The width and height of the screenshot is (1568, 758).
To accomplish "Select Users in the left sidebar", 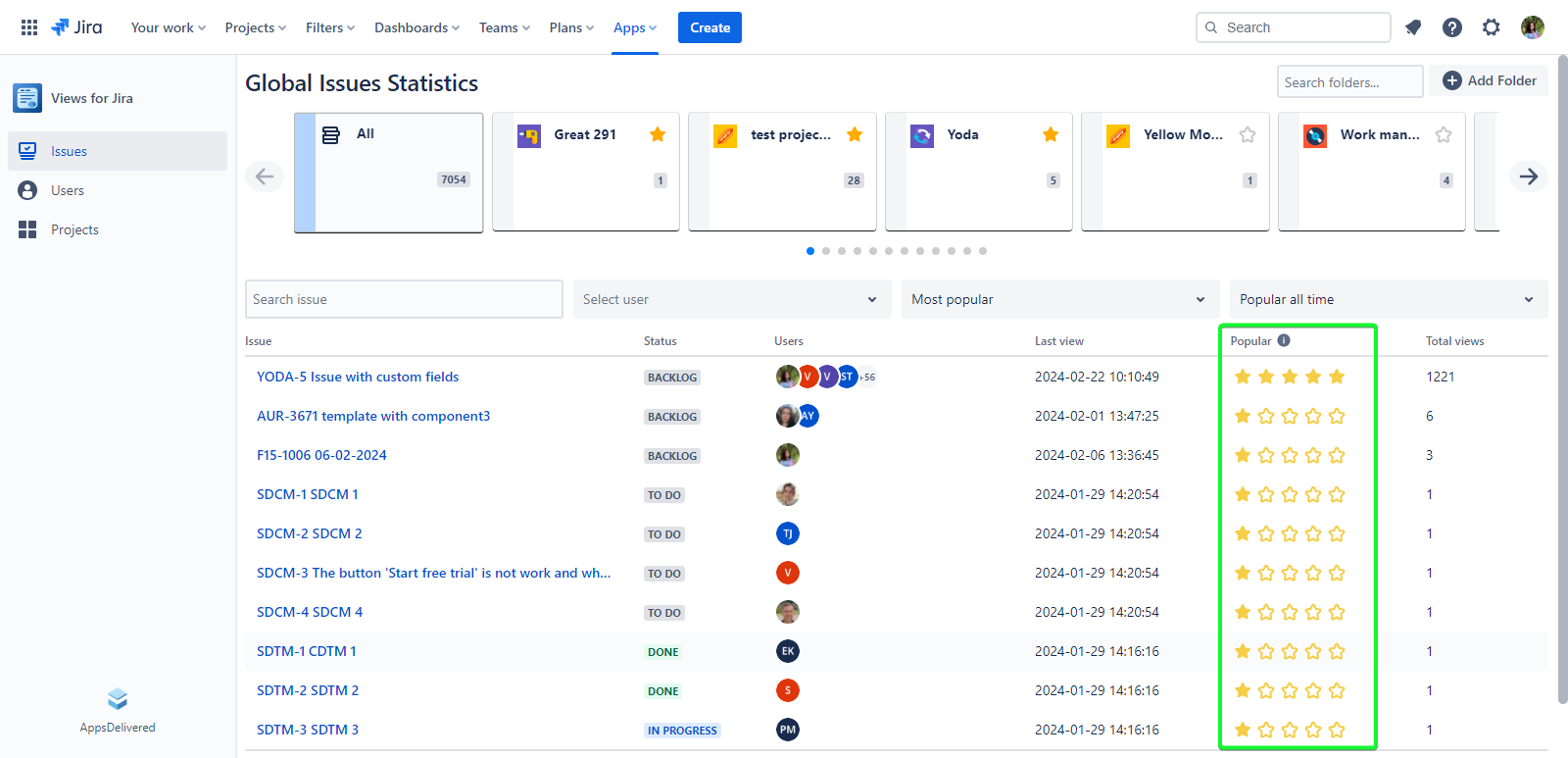I will click(68, 190).
